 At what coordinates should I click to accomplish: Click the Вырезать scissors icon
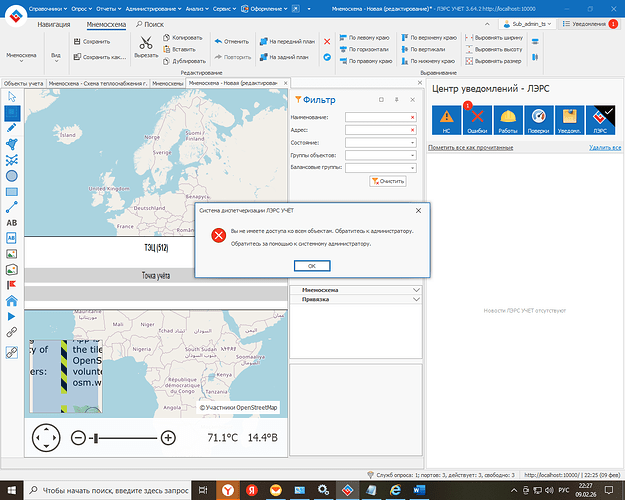pos(146,46)
